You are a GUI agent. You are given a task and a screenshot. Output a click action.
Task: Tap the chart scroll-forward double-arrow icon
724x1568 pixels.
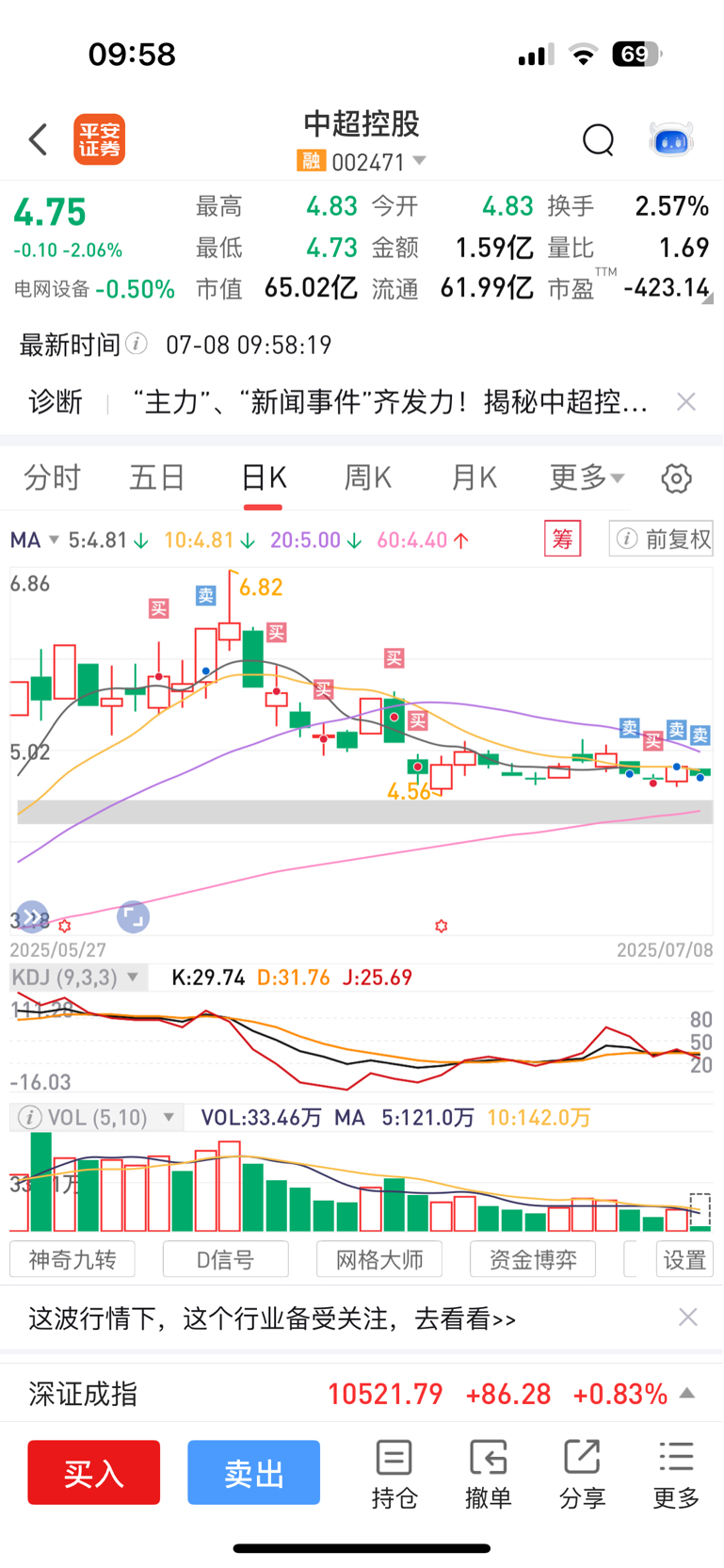tap(32, 916)
